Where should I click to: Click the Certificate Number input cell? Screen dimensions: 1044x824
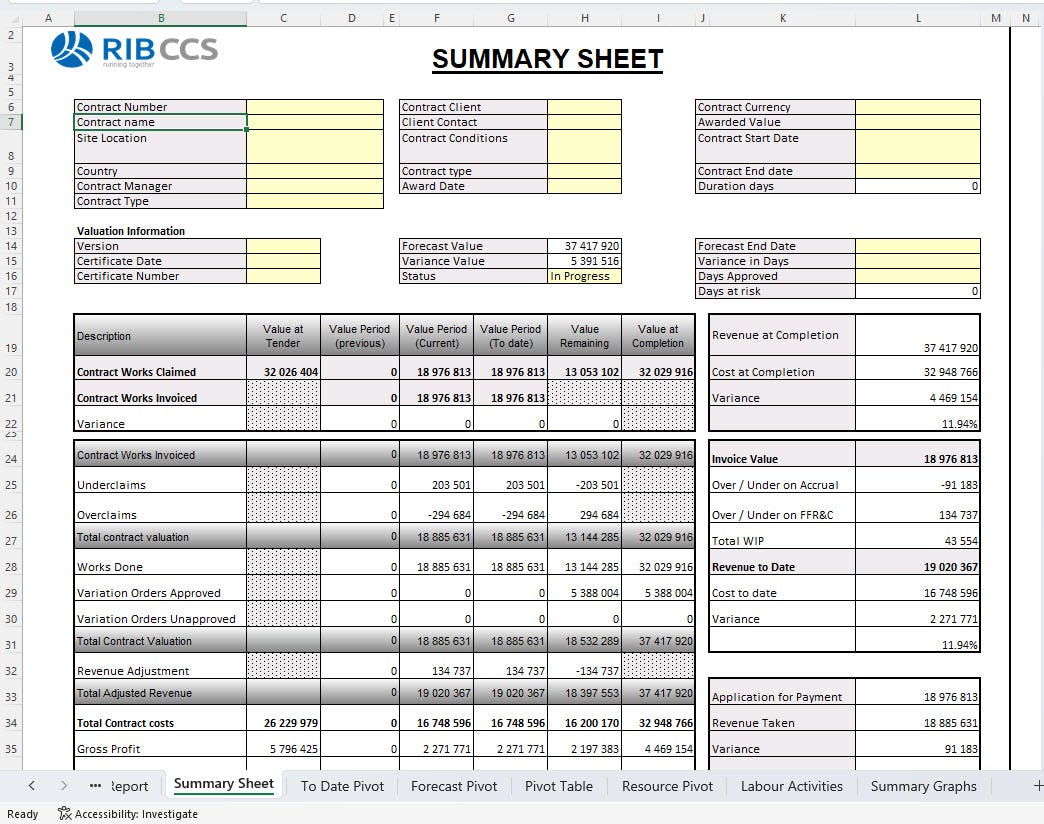click(283, 276)
